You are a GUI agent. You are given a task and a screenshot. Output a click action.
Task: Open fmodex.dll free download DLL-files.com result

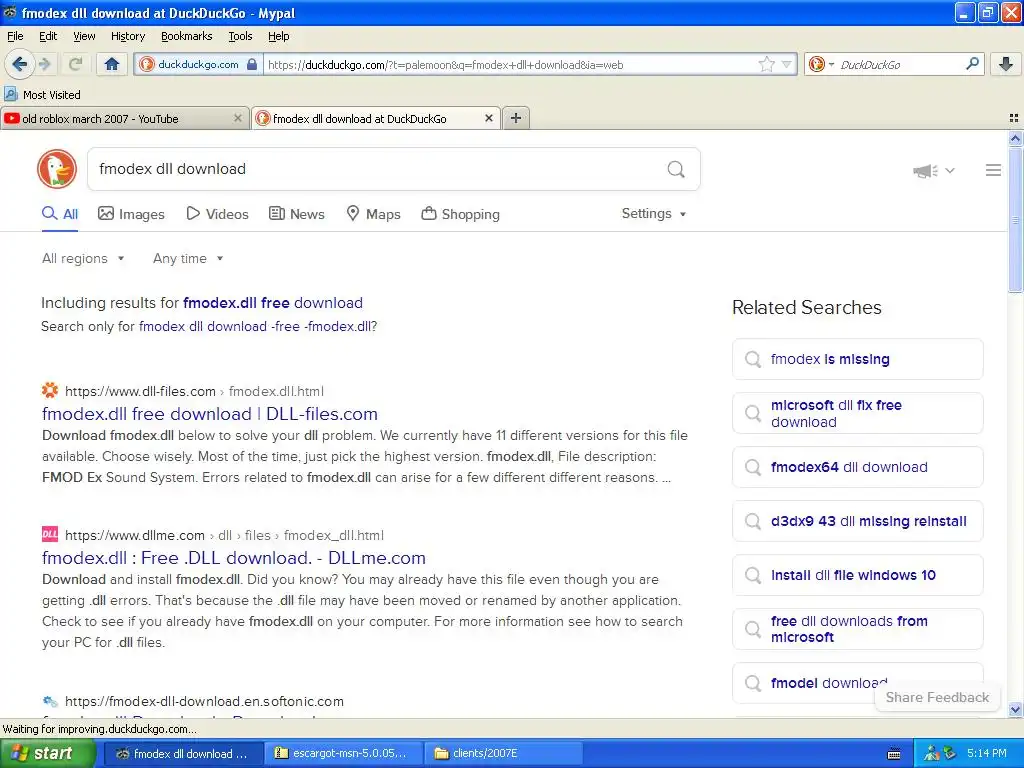210,413
